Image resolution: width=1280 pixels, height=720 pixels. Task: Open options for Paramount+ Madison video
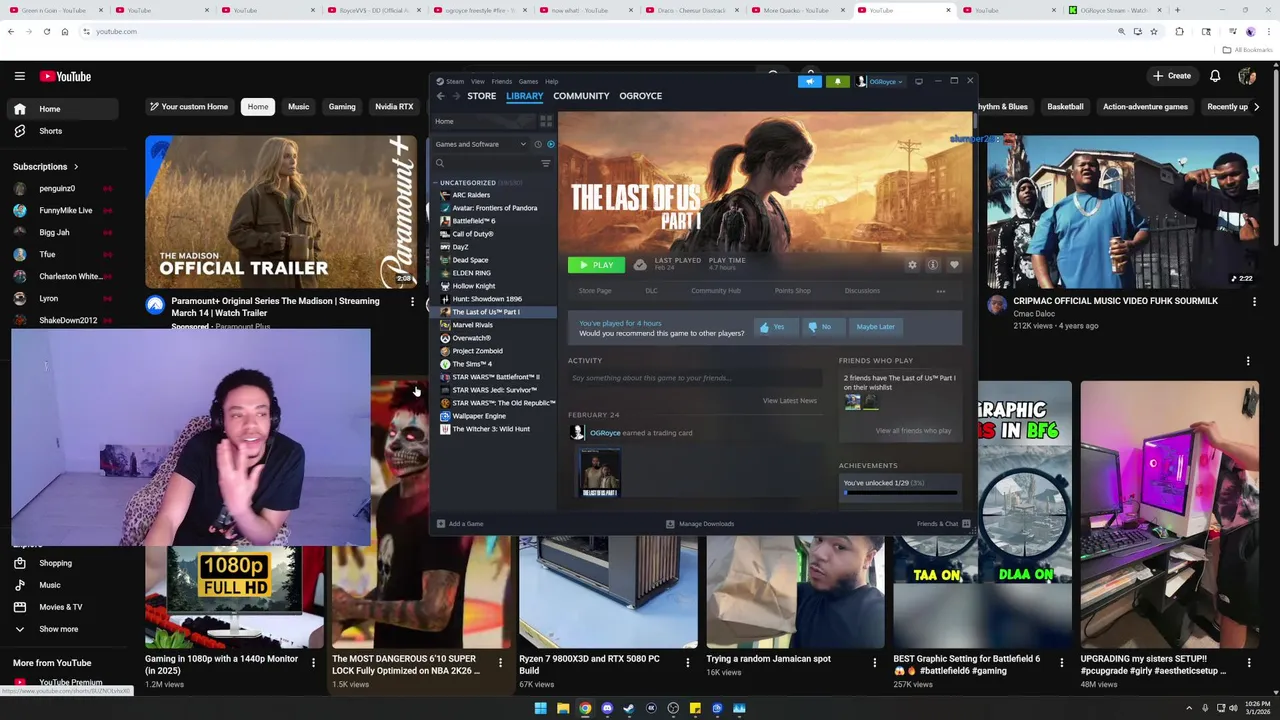412,301
